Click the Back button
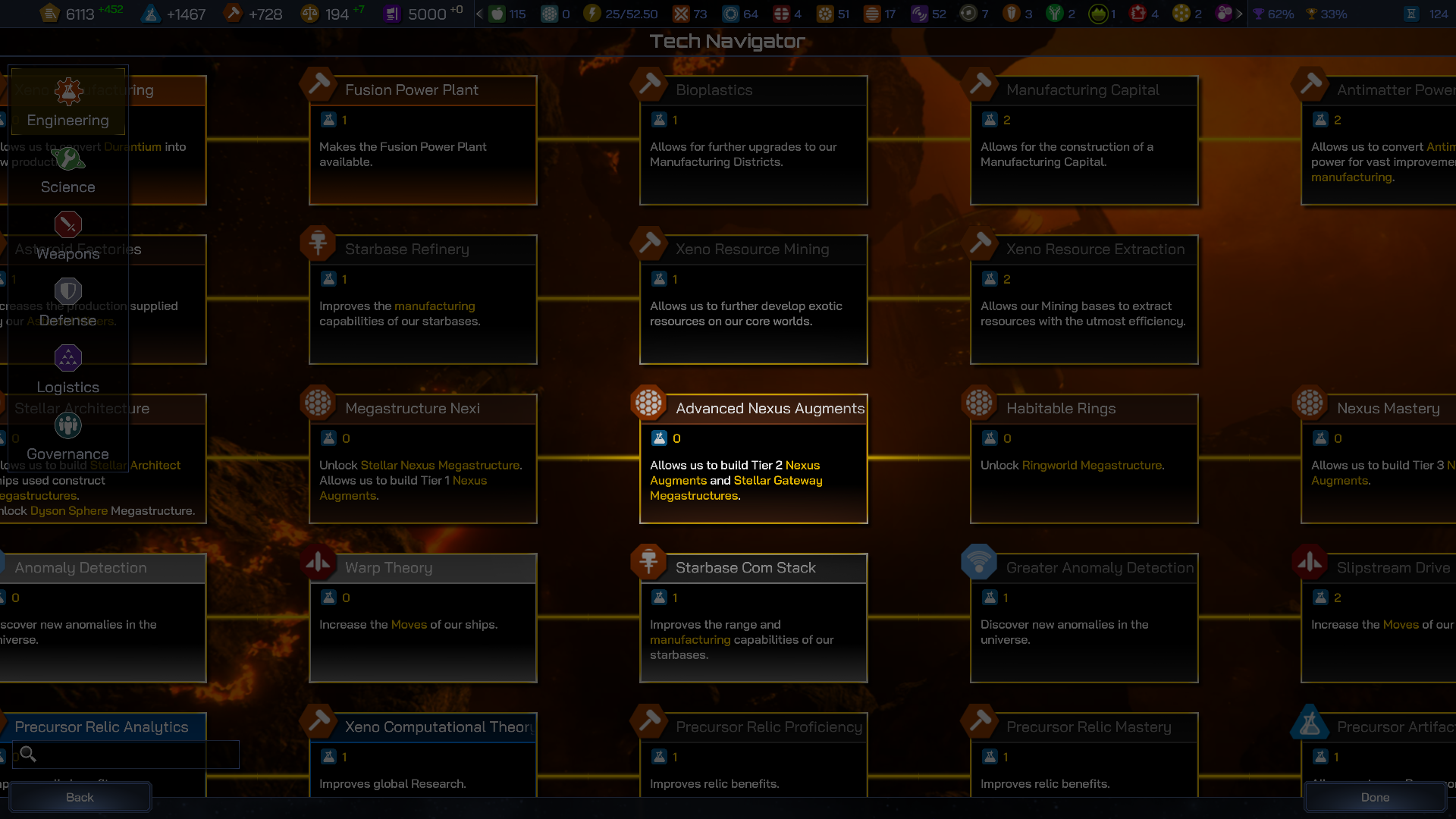 [80, 797]
